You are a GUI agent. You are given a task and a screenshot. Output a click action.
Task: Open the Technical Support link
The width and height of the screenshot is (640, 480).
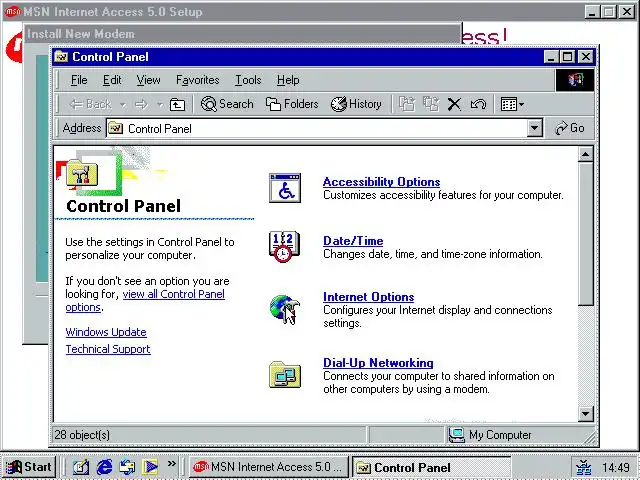pos(108,349)
